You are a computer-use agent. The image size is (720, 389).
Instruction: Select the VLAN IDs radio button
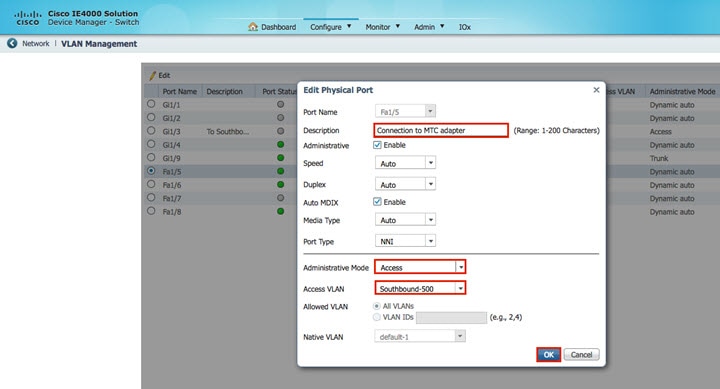point(377,317)
